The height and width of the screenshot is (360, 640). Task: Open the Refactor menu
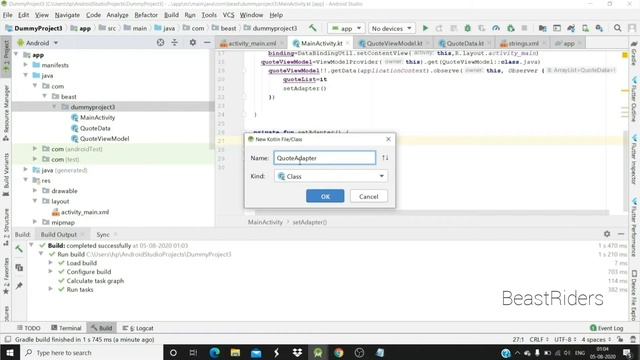tap(146, 15)
